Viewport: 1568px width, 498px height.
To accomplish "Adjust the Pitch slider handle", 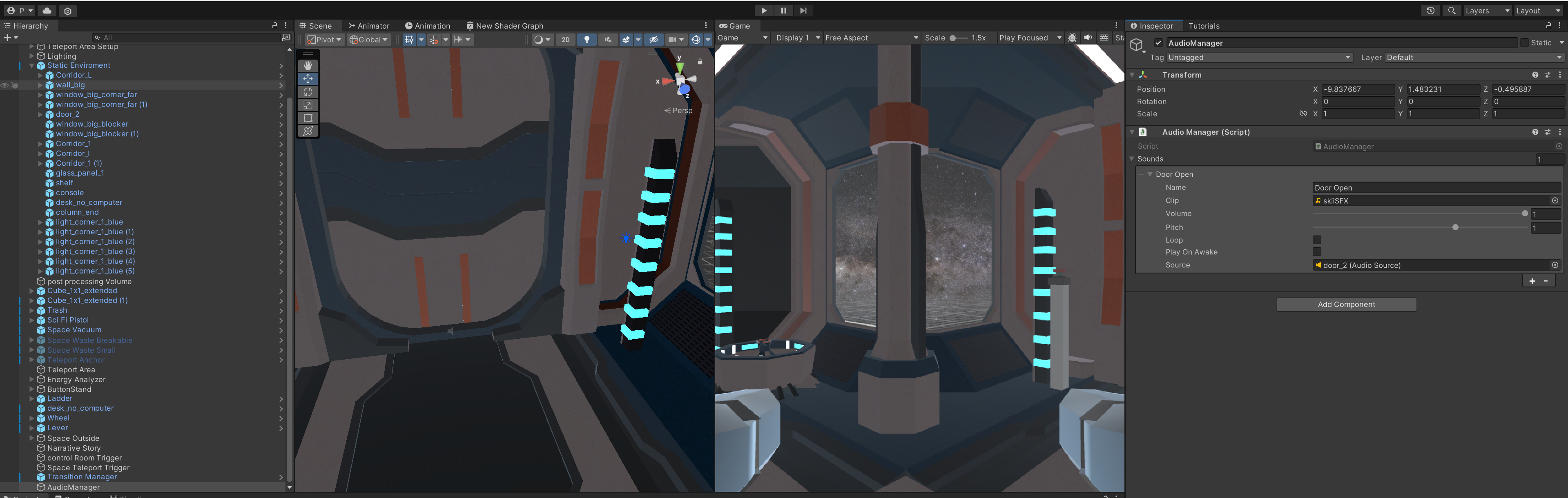I will tap(1455, 227).
